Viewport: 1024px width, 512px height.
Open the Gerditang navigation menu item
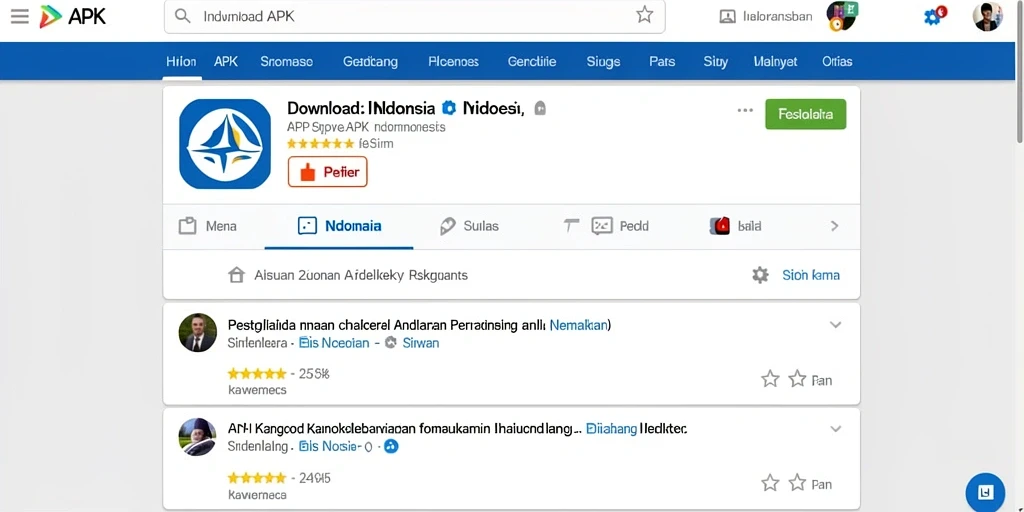(x=370, y=61)
